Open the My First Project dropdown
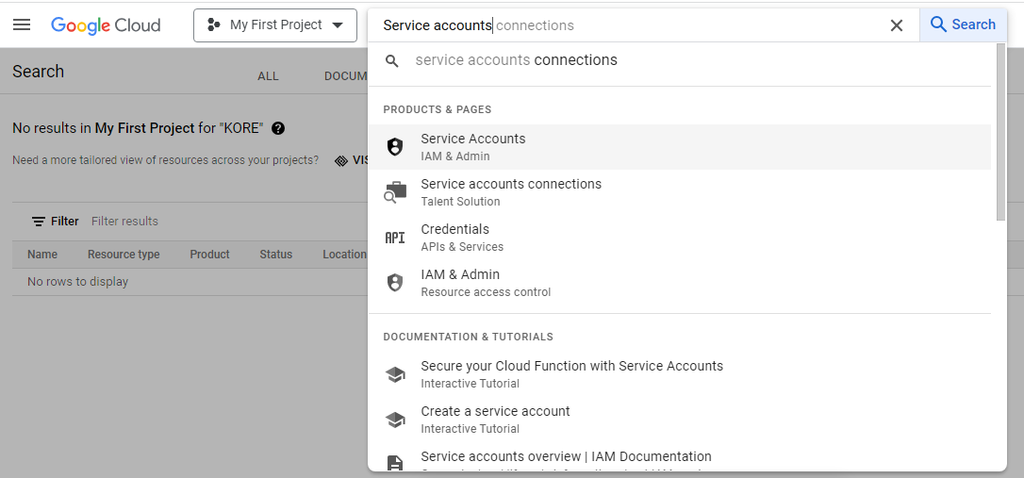Image resolution: width=1024 pixels, height=478 pixels. pos(275,25)
